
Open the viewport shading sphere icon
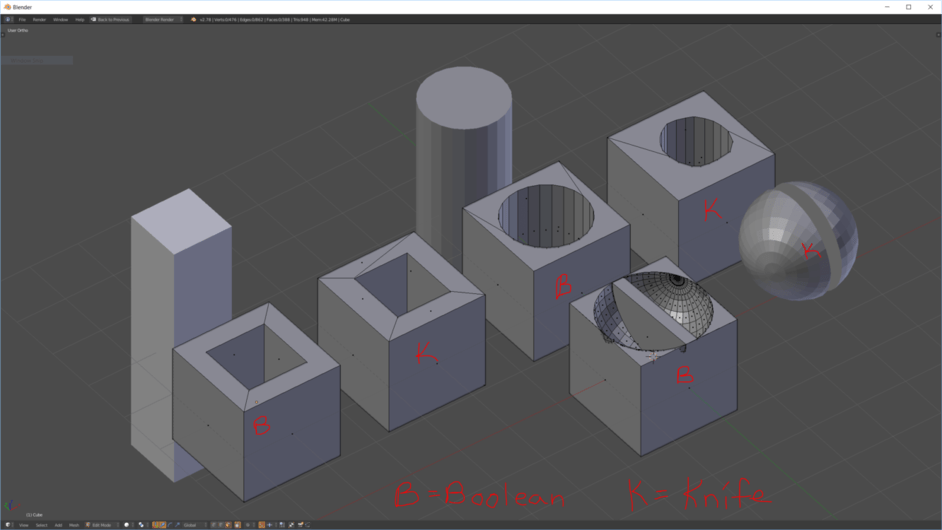point(127,524)
